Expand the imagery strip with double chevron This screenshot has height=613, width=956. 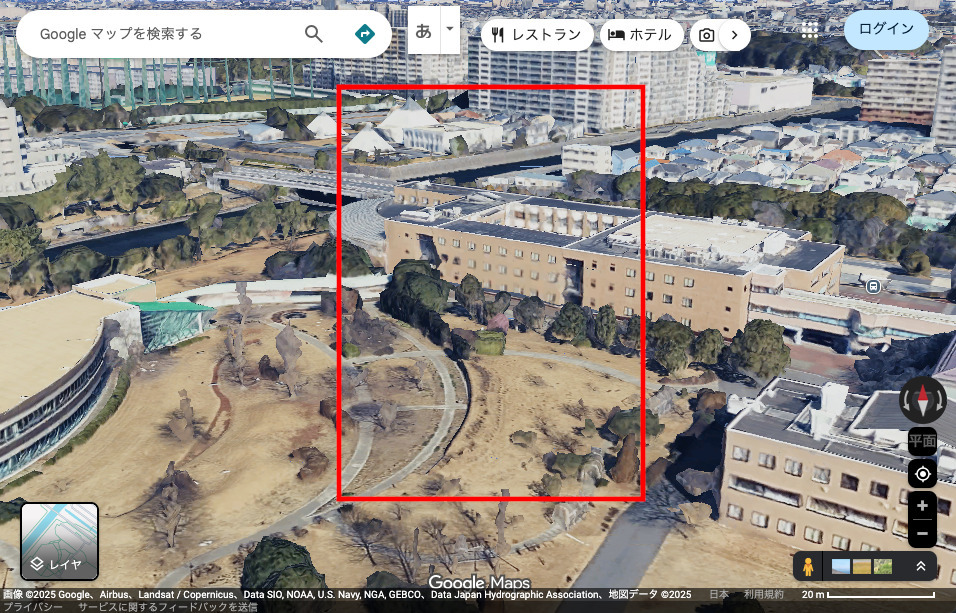(x=920, y=567)
